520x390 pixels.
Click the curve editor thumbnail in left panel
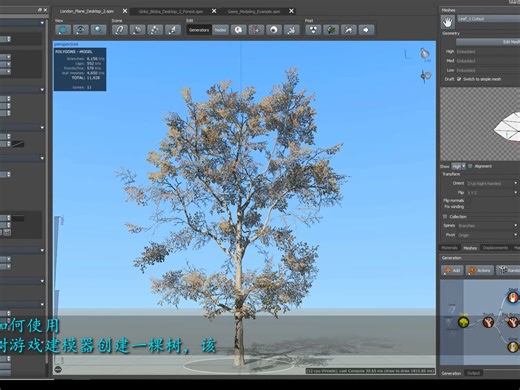point(18,144)
